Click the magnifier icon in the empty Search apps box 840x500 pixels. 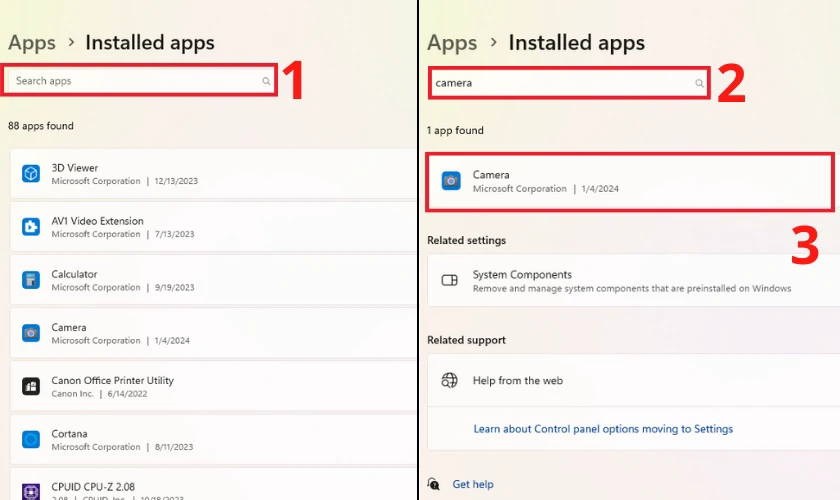pos(266,81)
